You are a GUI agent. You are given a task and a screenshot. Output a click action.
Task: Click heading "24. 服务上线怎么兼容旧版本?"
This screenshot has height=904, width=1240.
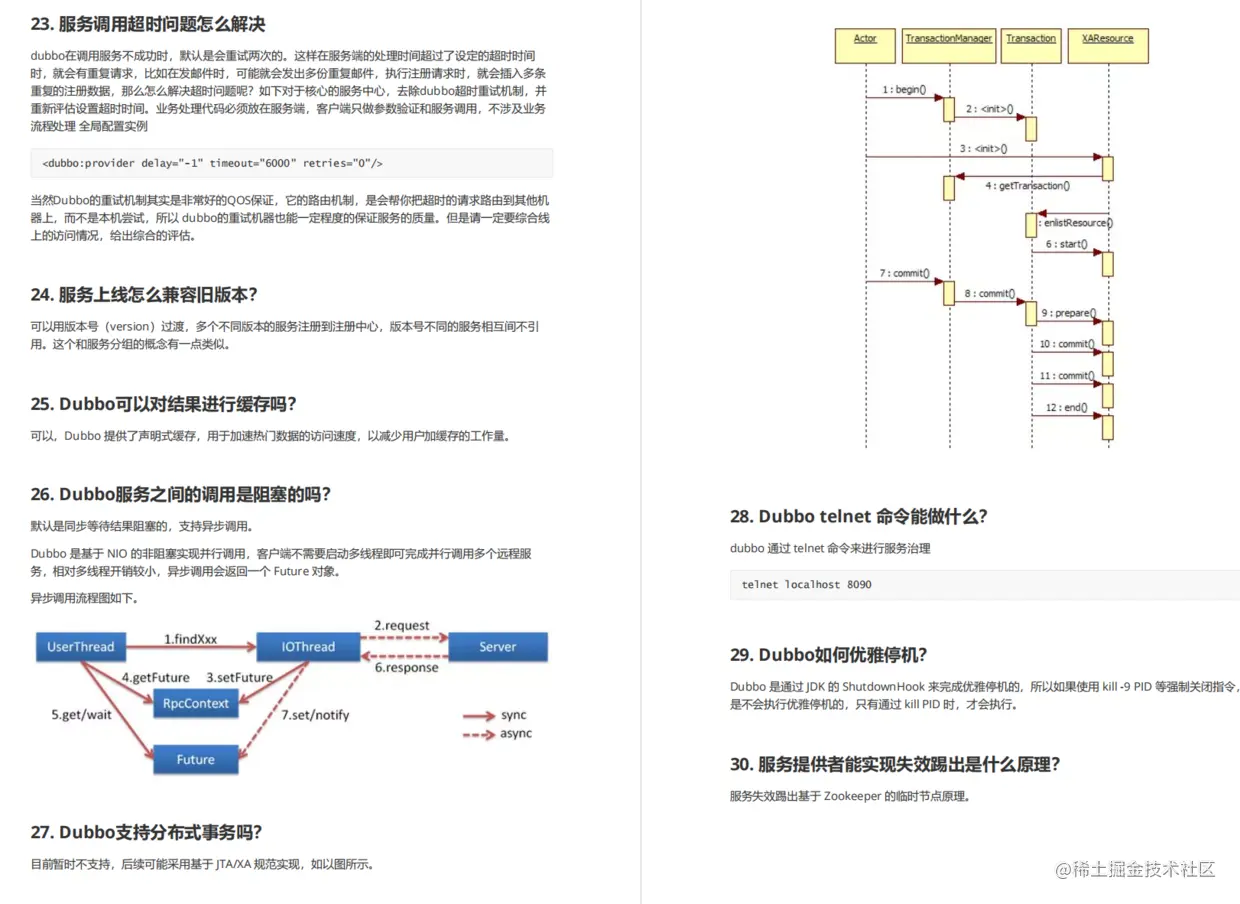144,294
